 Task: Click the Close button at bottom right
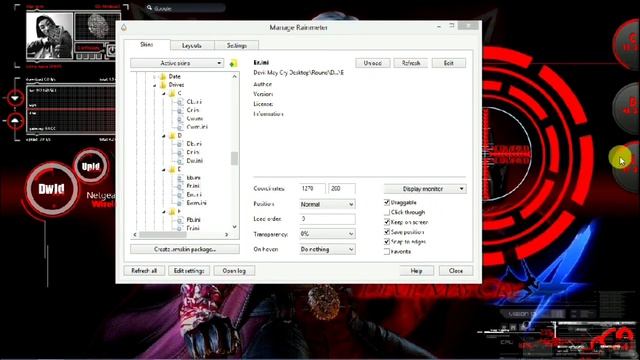[x=456, y=271]
